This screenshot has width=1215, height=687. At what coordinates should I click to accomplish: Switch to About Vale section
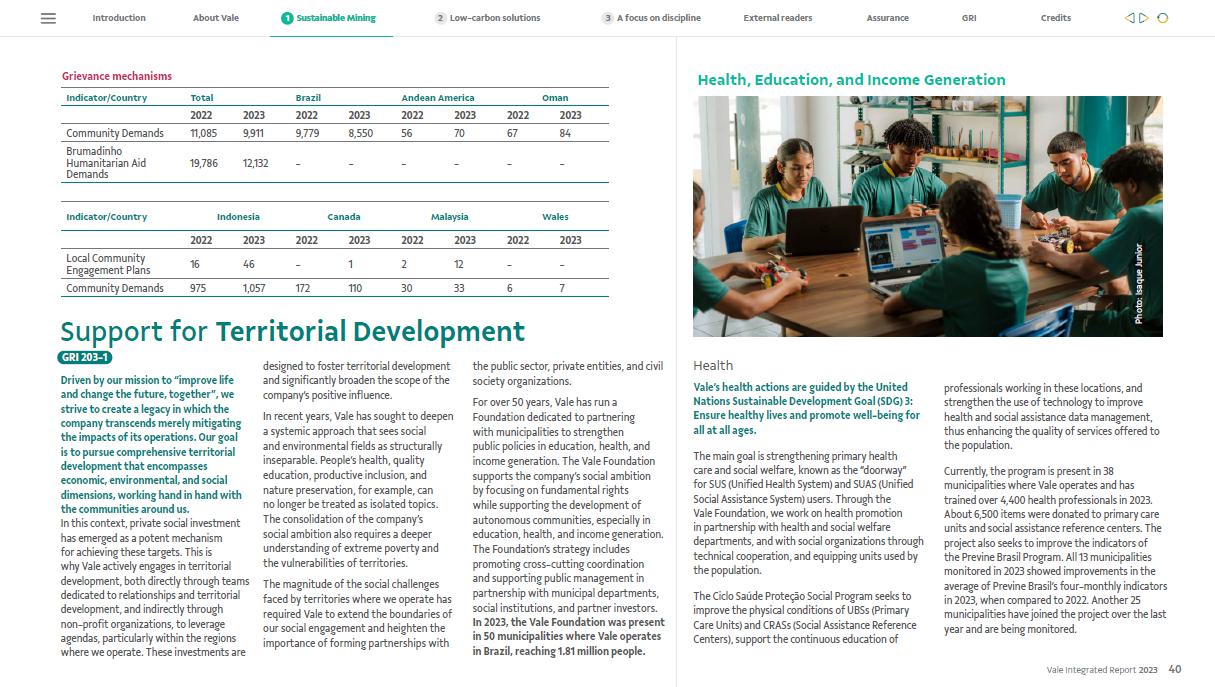click(216, 18)
